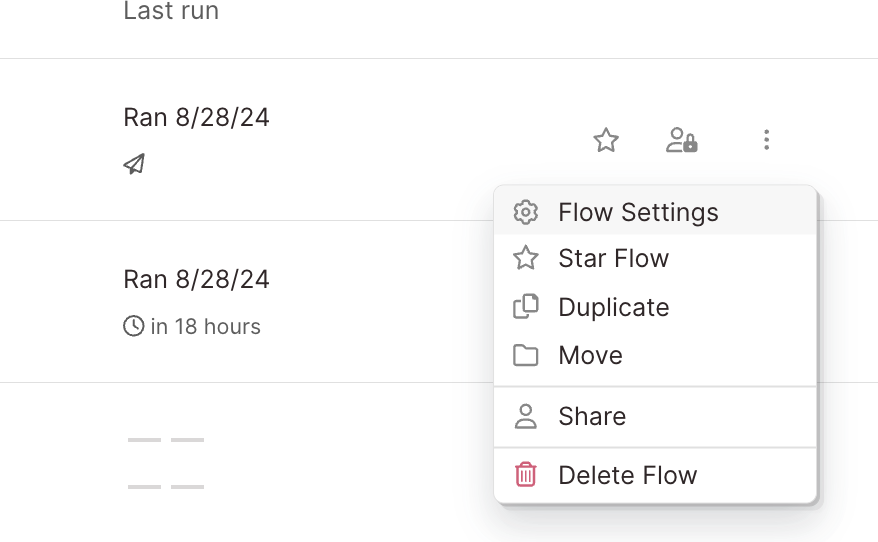Click the Last run column header

[x=171, y=11]
